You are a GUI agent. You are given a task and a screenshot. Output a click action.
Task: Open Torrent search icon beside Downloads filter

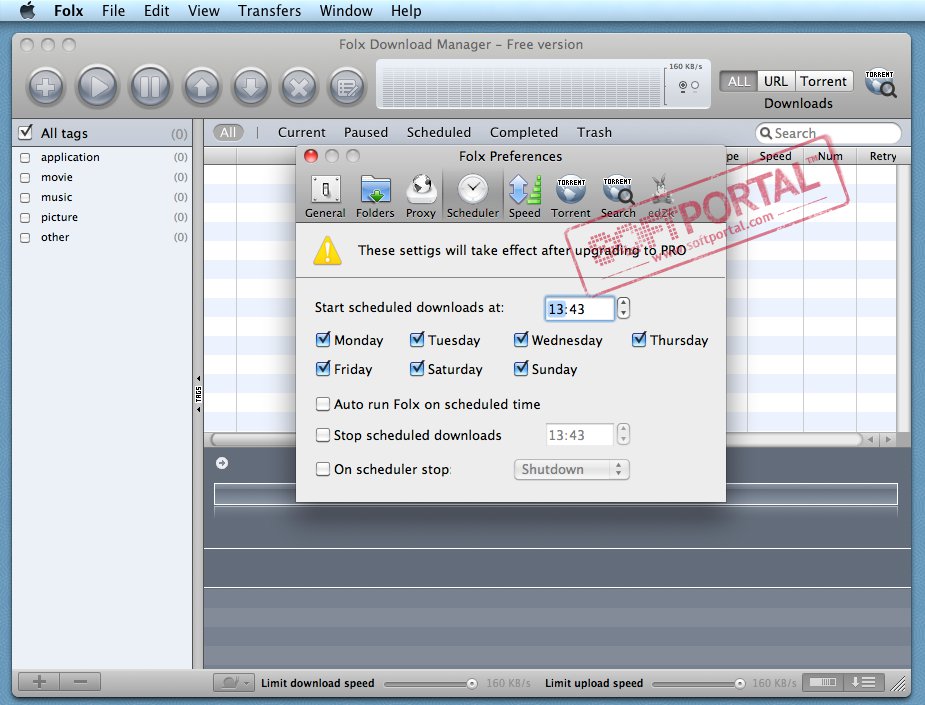click(x=880, y=83)
